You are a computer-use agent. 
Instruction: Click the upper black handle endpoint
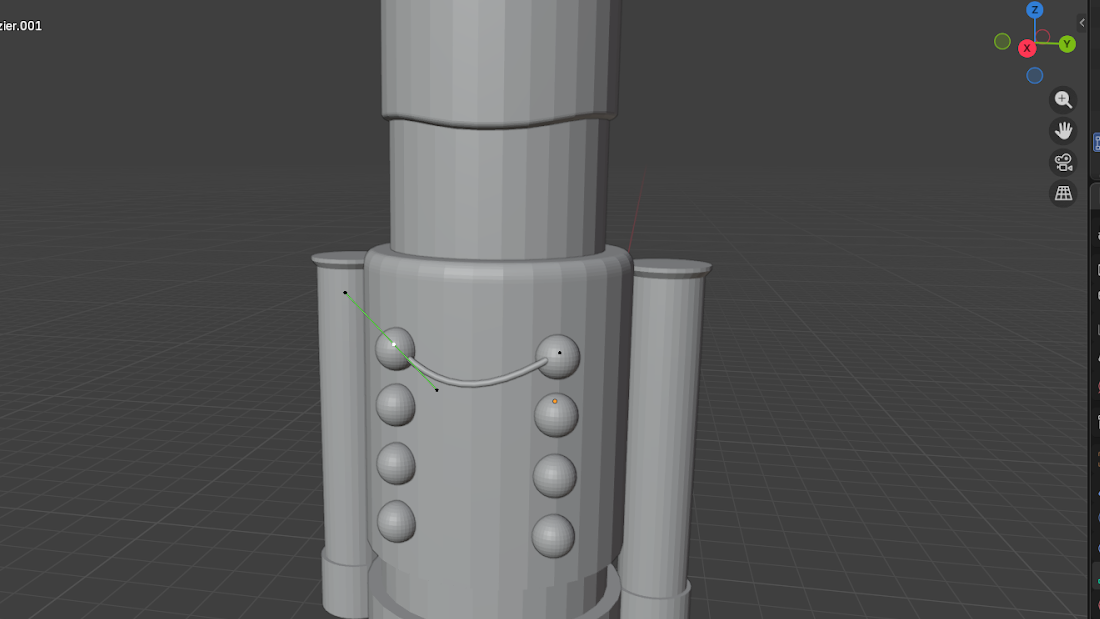coord(345,292)
